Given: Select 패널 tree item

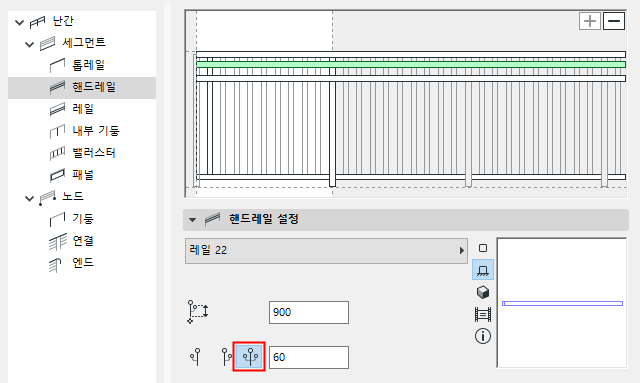Looking at the screenshot, I should [x=83, y=175].
